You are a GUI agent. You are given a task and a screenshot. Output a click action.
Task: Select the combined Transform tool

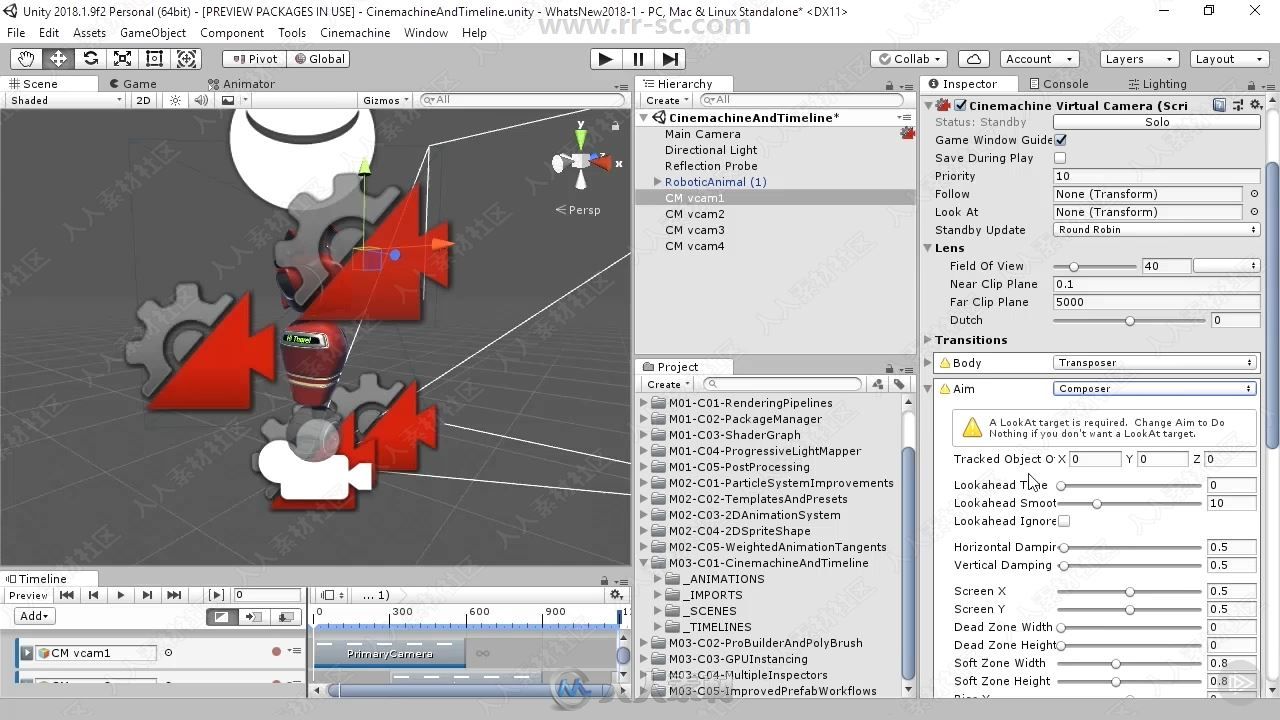(x=187, y=59)
